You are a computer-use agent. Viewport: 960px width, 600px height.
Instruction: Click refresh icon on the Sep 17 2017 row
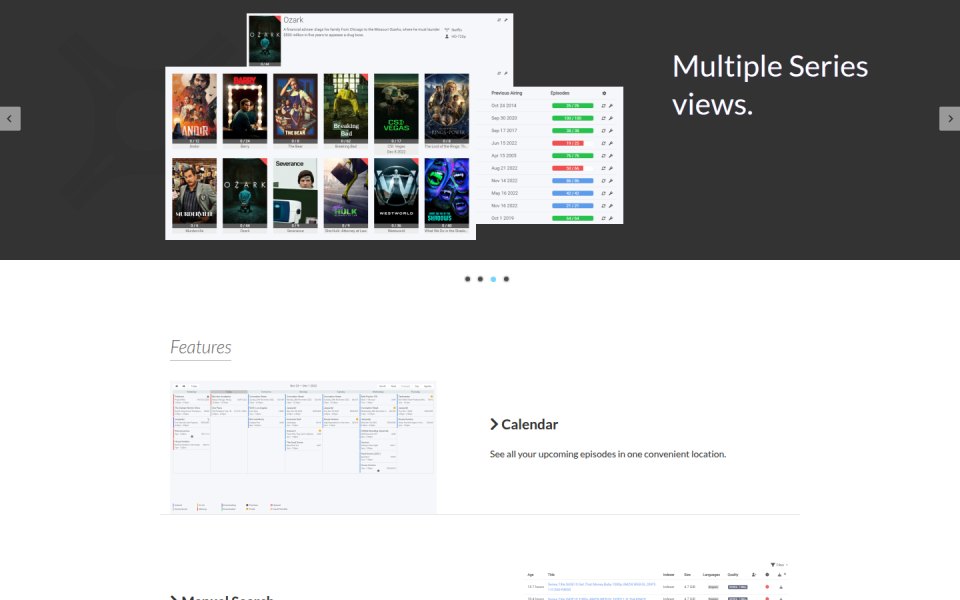(x=604, y=131)
